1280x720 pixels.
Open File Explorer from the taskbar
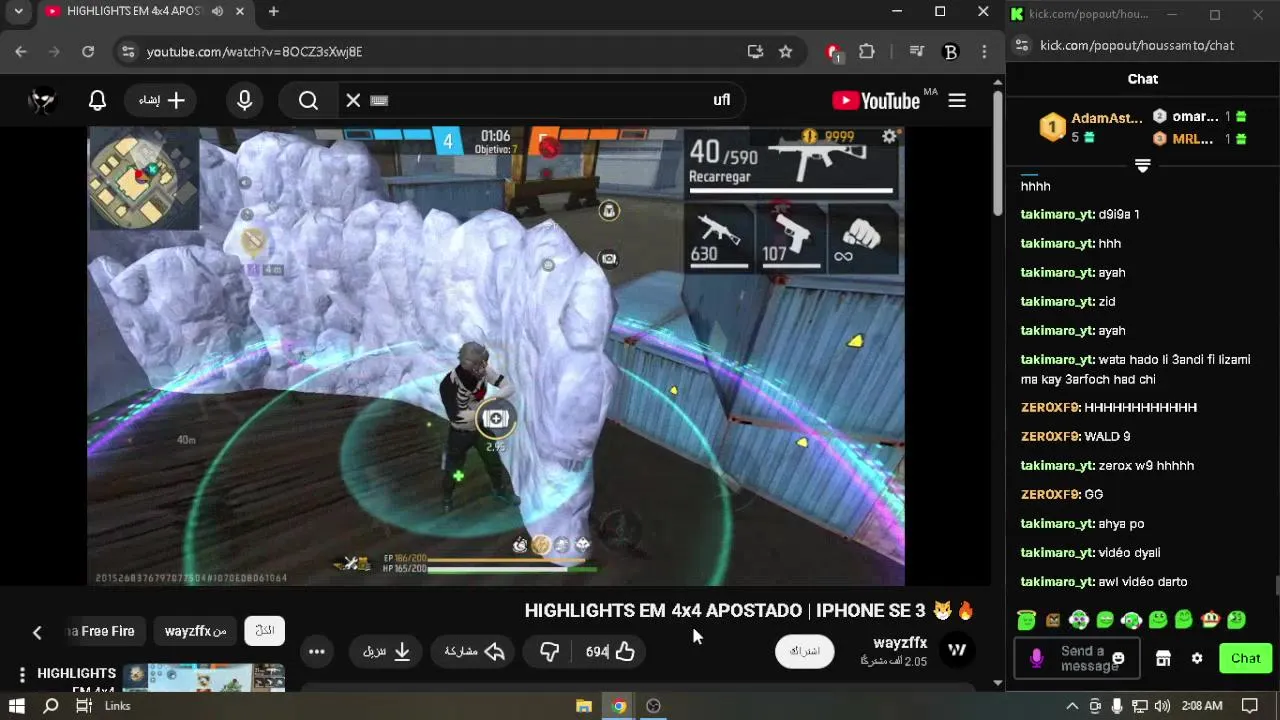click(x=584, y=706)
